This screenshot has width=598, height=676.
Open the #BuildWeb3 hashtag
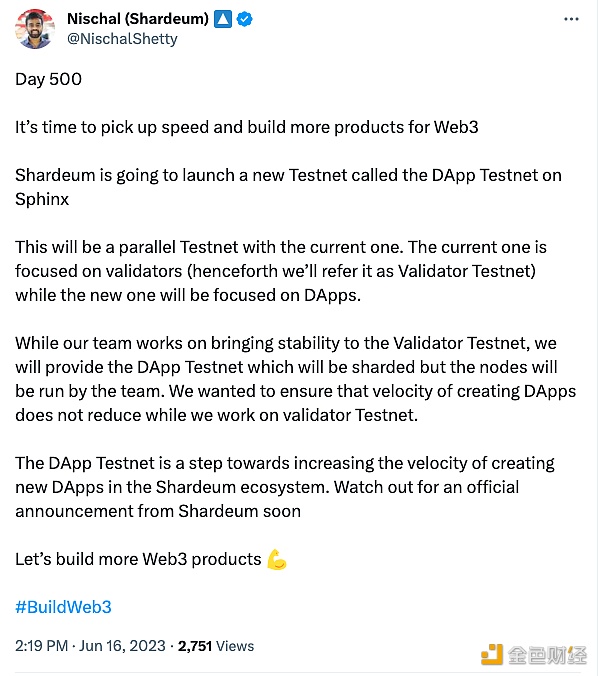pos(63,607)
